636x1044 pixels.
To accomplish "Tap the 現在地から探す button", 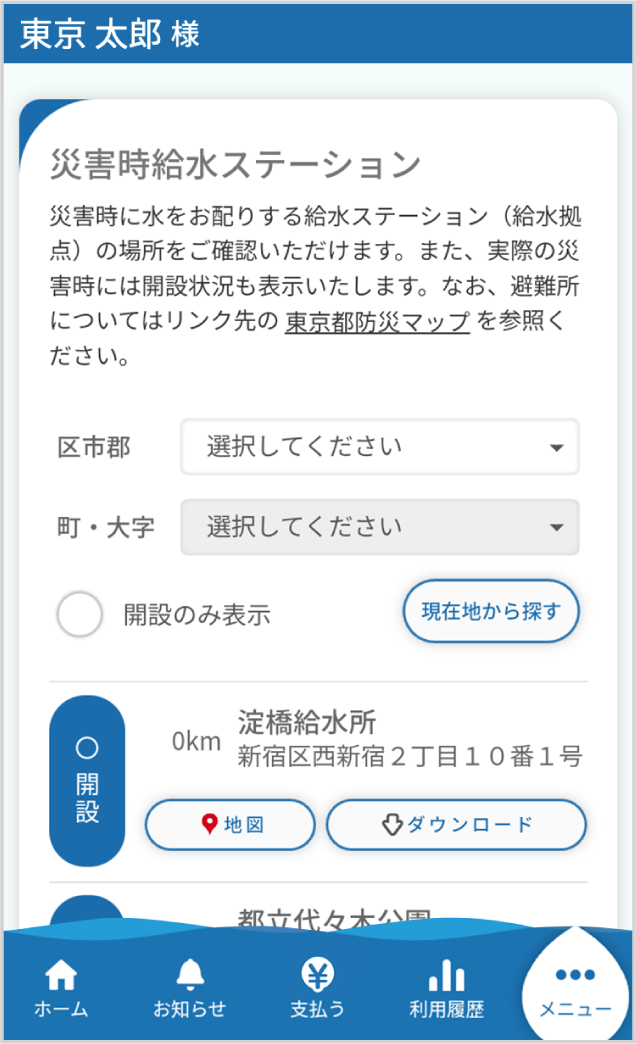I will pos(490,612).
